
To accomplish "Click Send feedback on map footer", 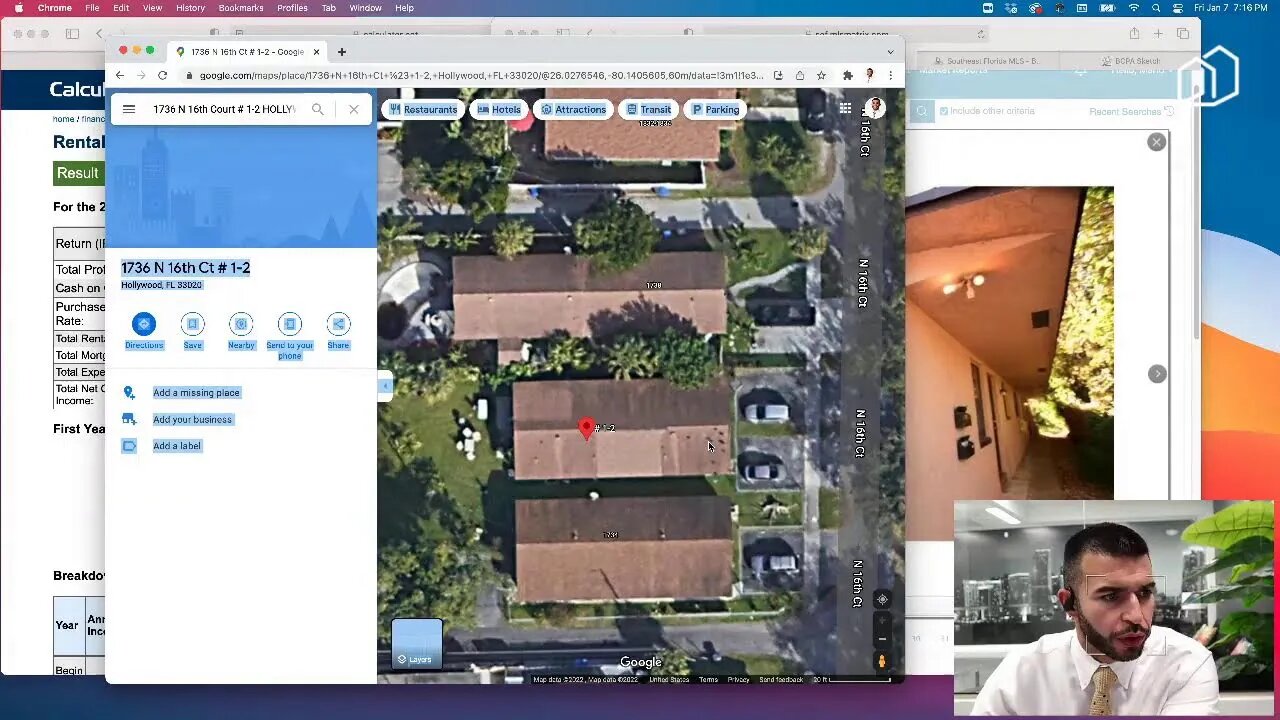I will point(781,680).
